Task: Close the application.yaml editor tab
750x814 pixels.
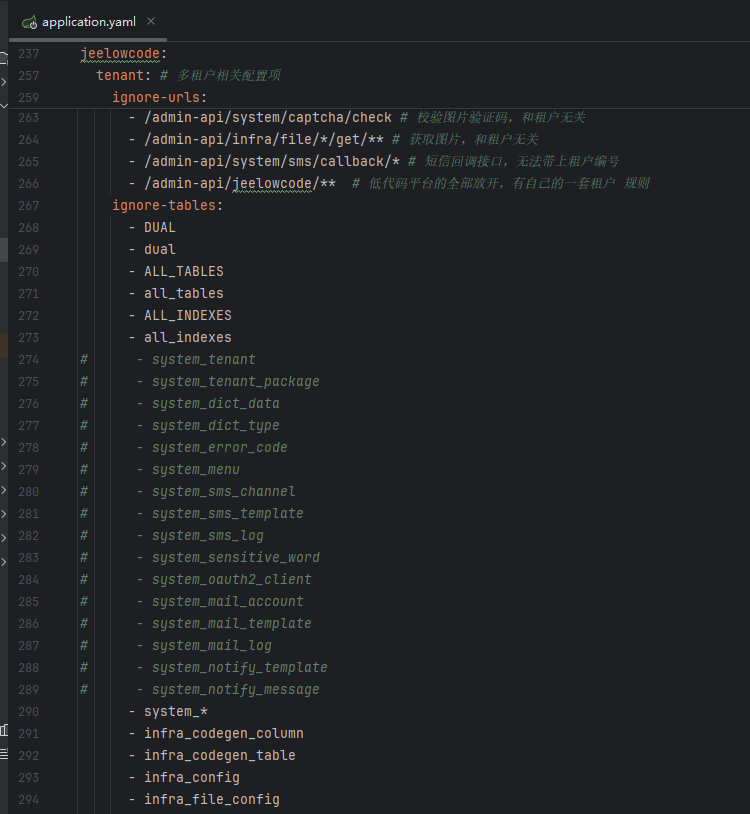Action: (151, 21)
